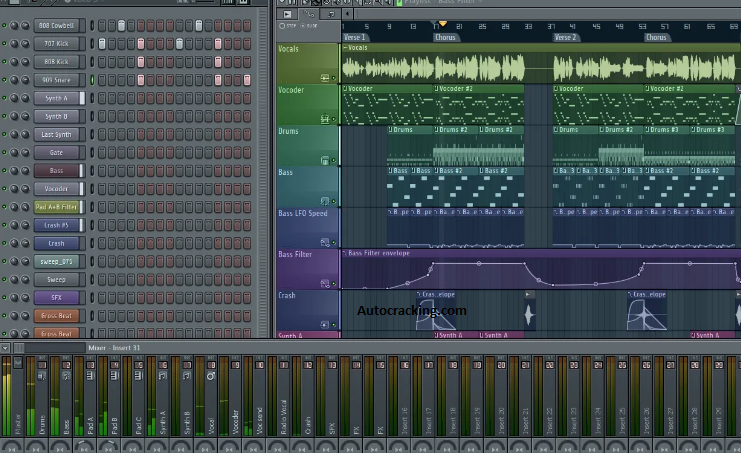Click the Bass mixer strip icon

pyautogui.click(x=66, y=376)
